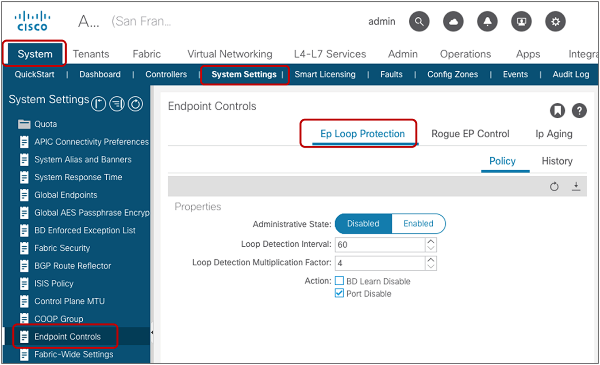Switch to Ip Aging tab
The image size is (600, 365).
click(554, 134)
